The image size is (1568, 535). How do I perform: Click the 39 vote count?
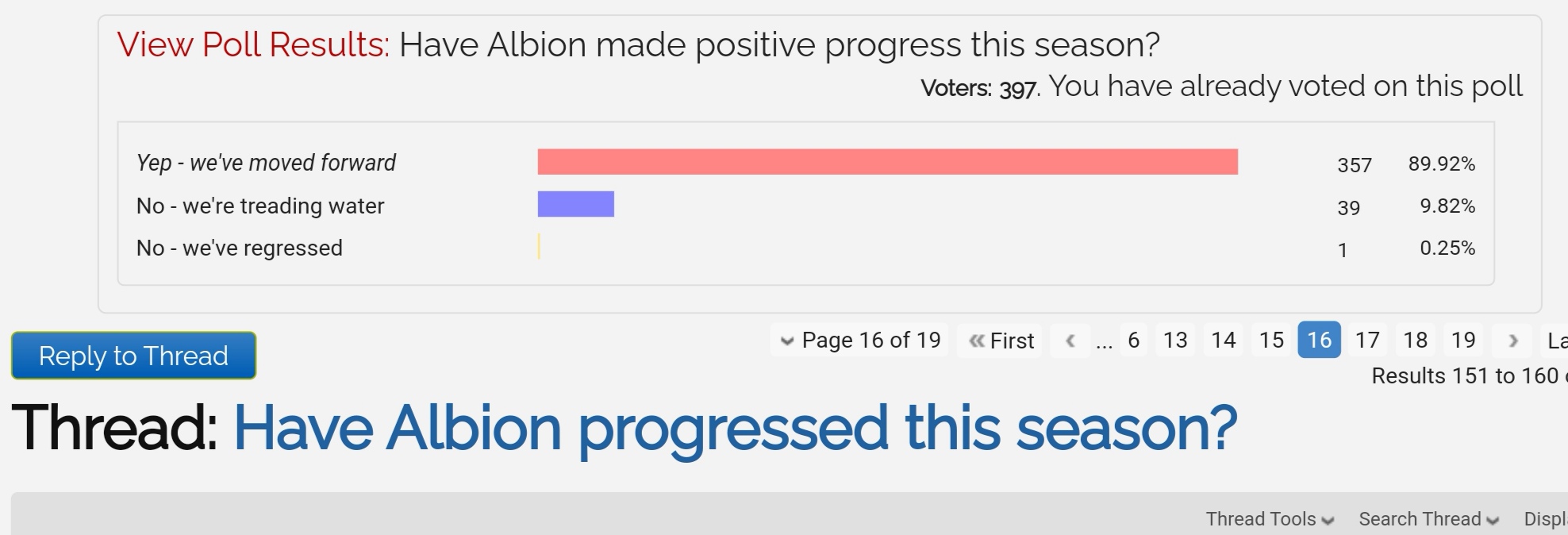1349,208
